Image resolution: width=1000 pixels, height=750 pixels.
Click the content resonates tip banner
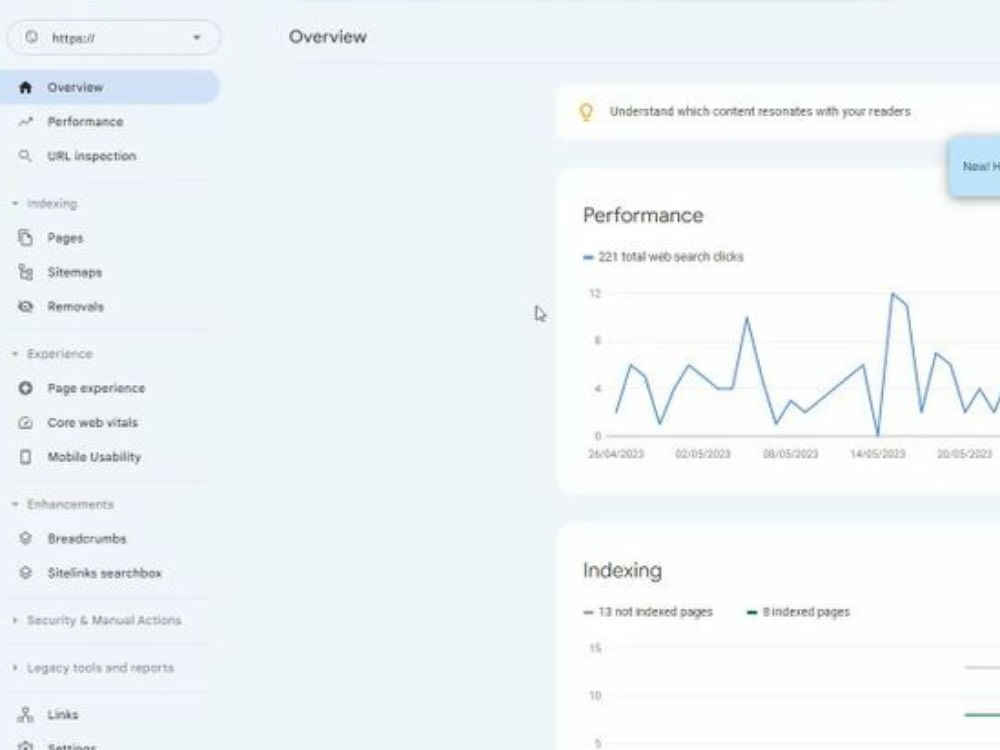tap(778, 112)
